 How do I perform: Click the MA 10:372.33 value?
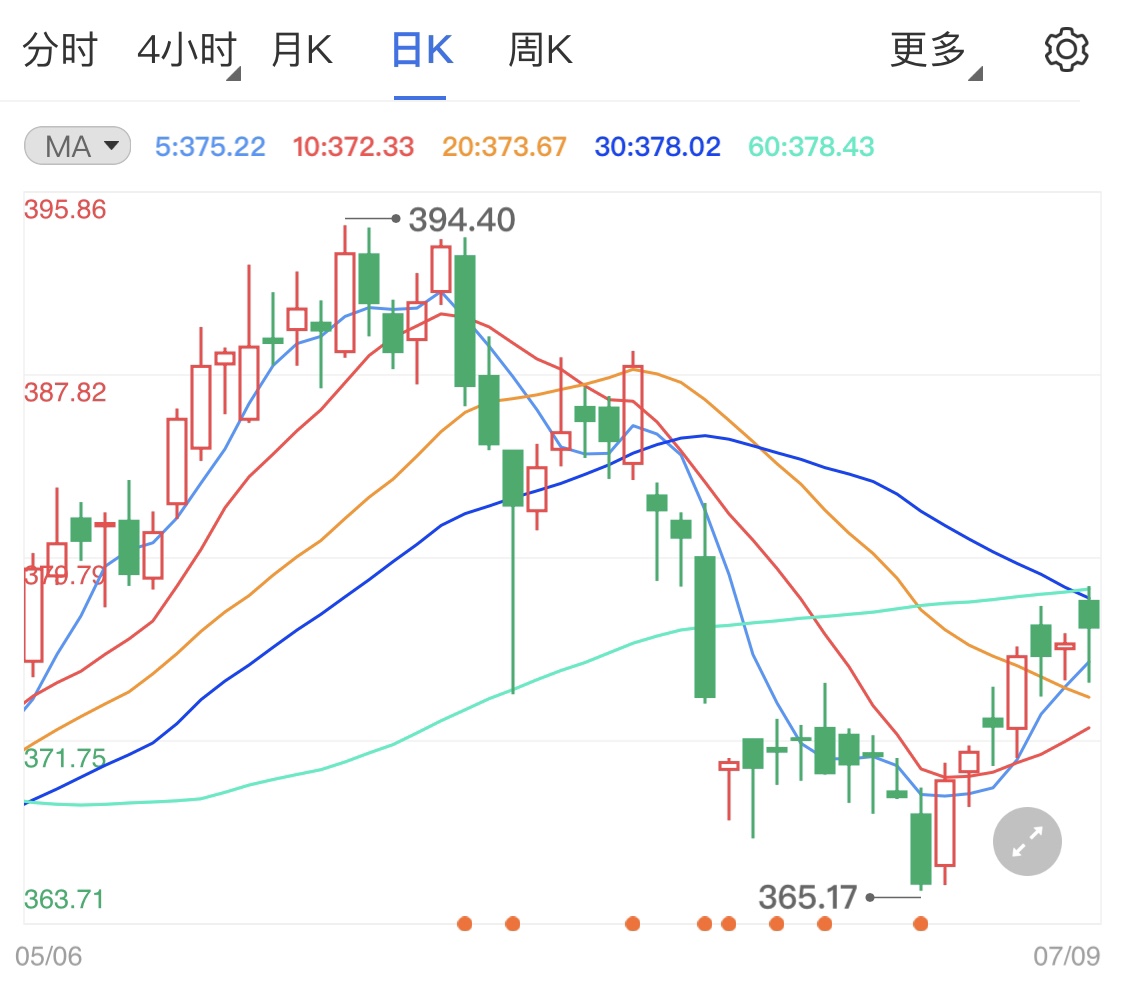pos(353,146)
